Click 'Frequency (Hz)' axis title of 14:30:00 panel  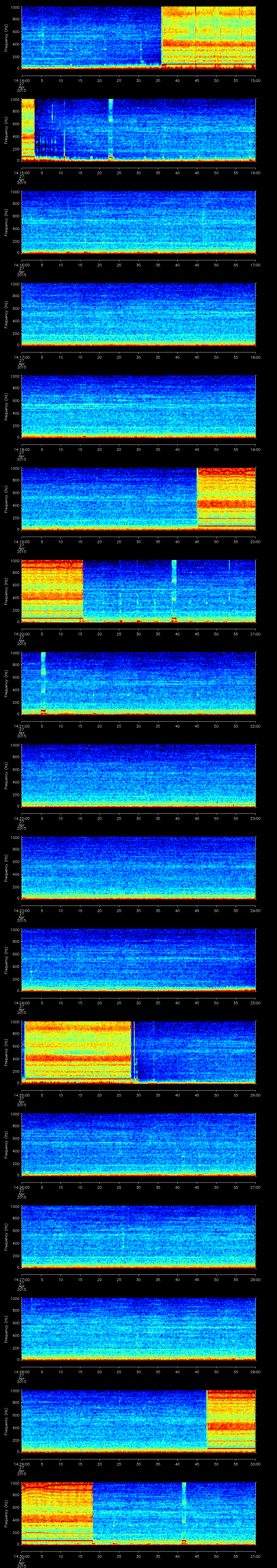click(x=6, y=1514)
